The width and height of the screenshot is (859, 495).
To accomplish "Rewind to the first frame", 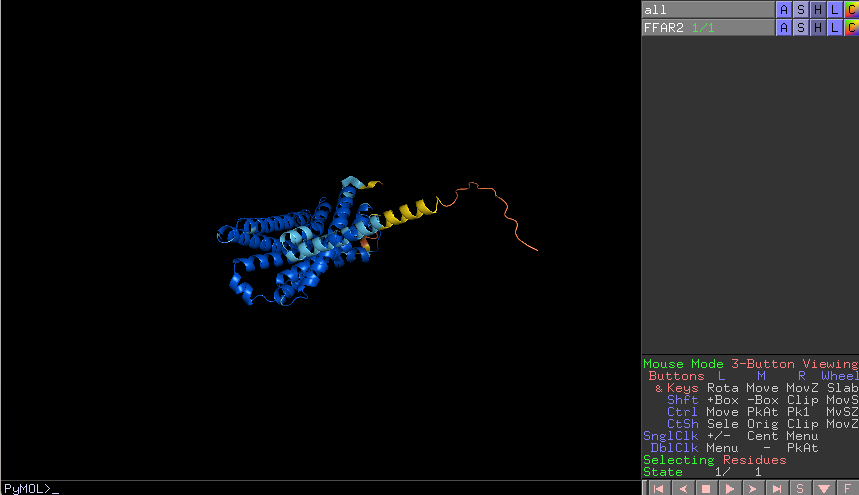I will point(658,488).
